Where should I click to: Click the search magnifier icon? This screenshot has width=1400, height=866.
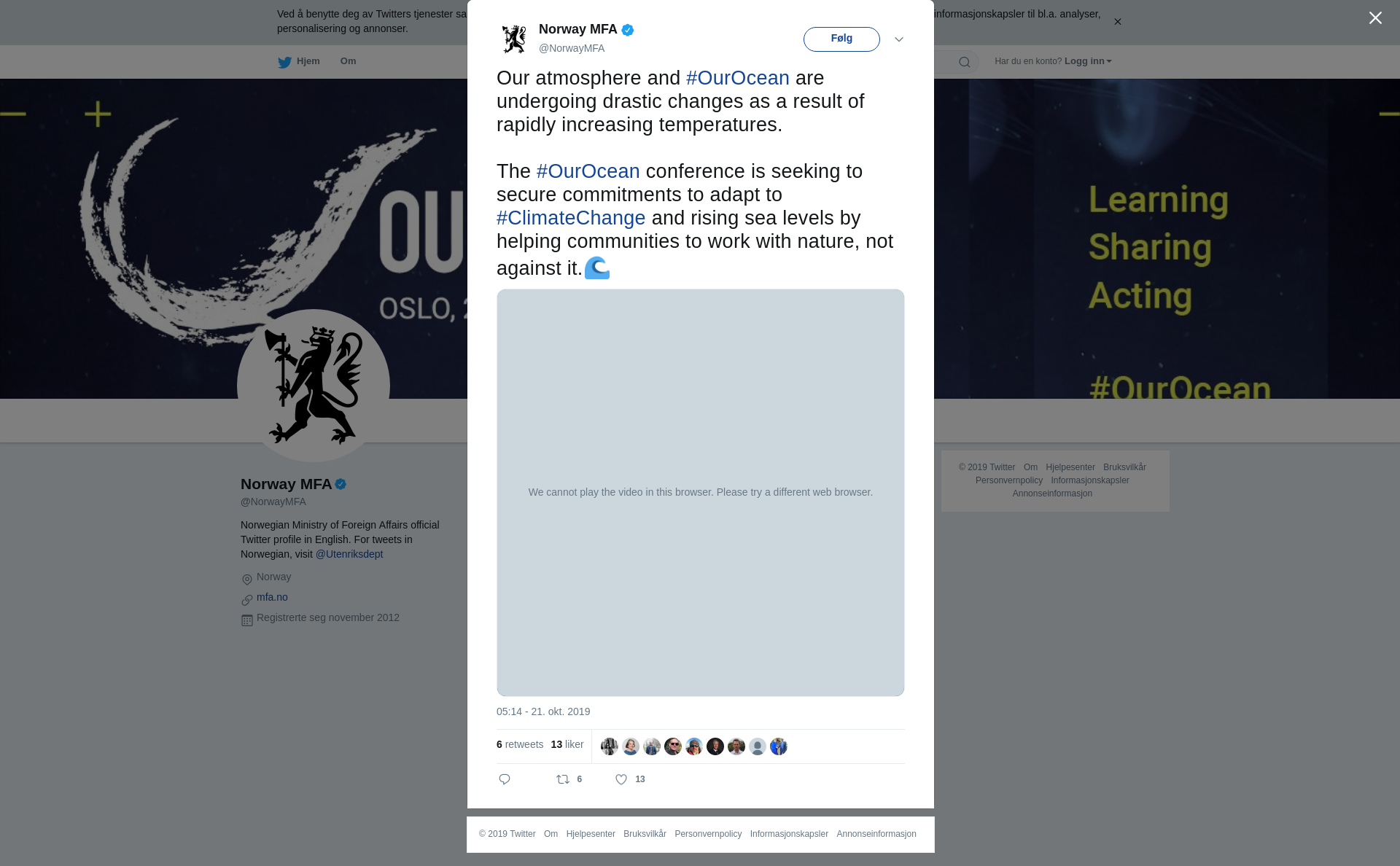coord(965,62)
